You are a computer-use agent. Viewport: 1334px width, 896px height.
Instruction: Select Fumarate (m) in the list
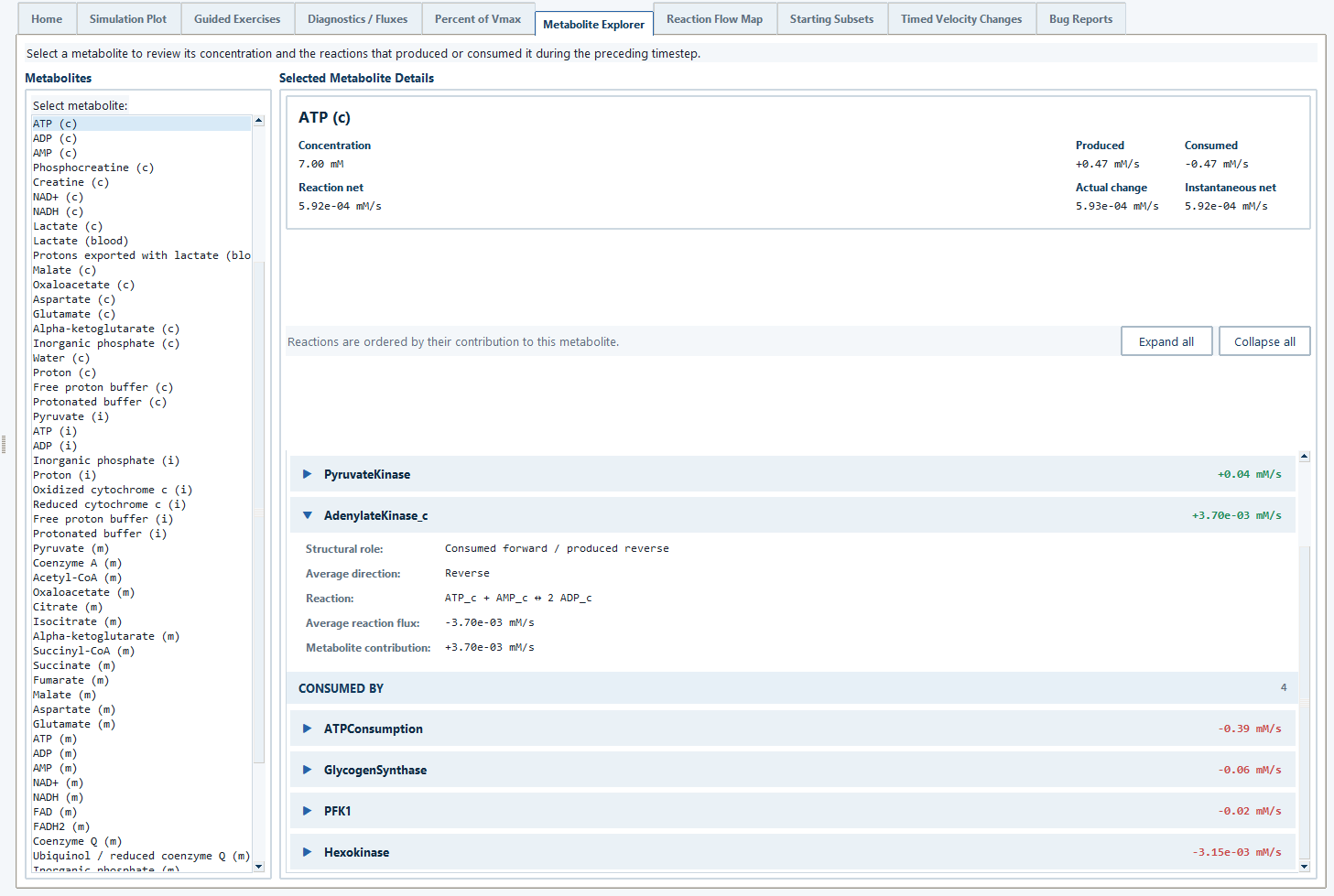pyautogui.click(x=141, y=680)
